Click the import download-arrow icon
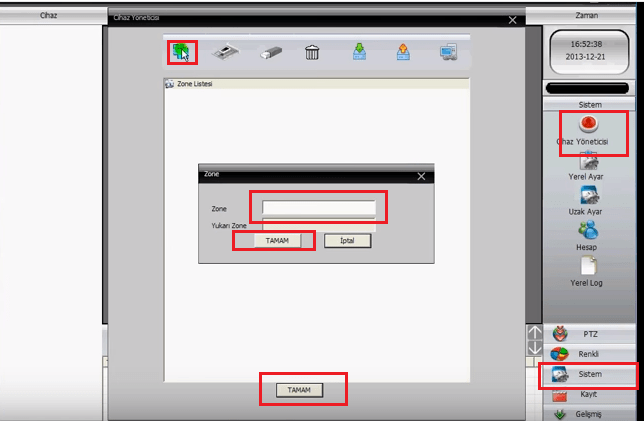Image resolution: width=644 pixels, height=421 pixels. pyautogui.click(x=359, y=53)
